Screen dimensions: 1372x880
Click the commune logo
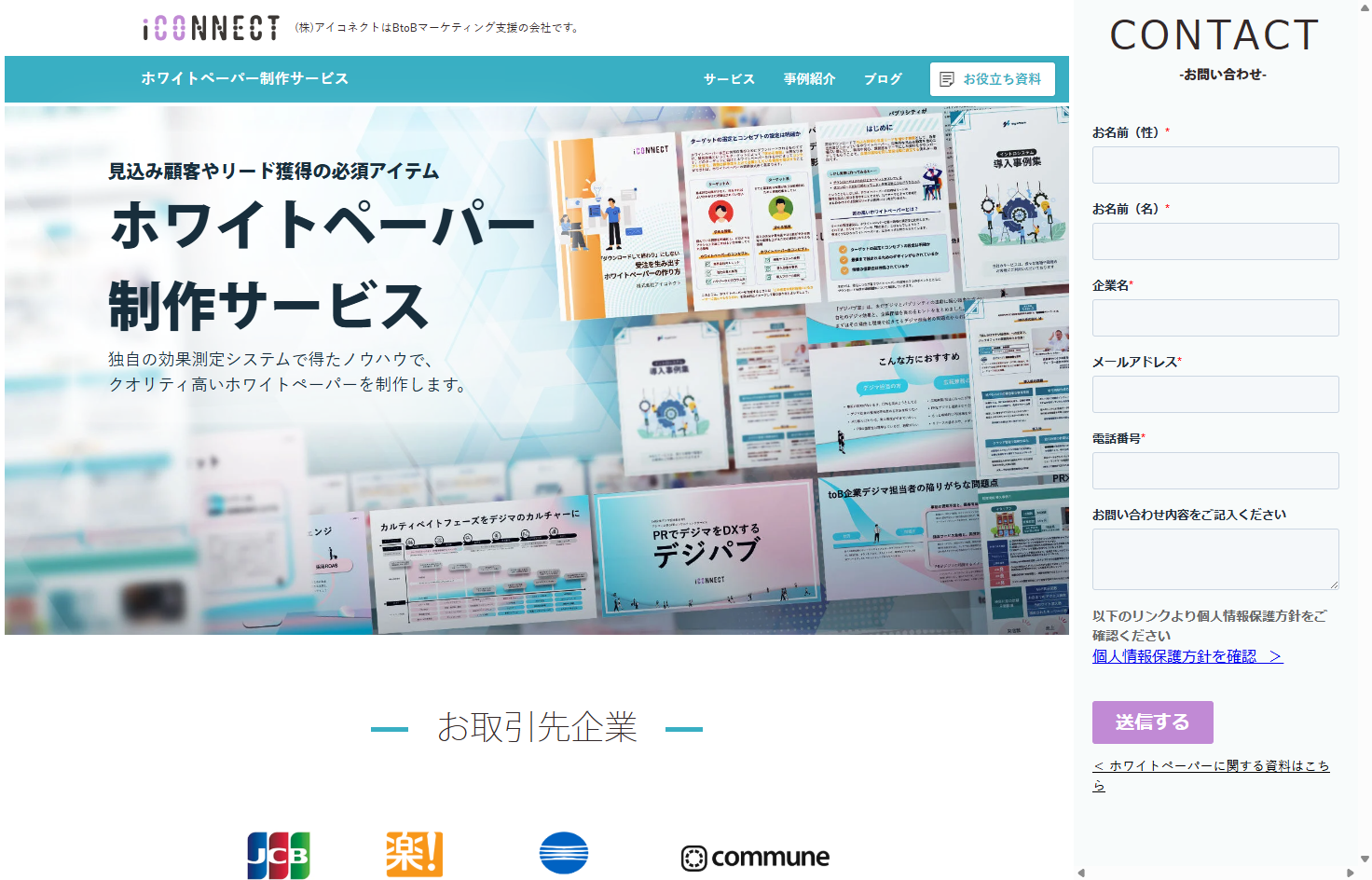[x=756, y=857]
